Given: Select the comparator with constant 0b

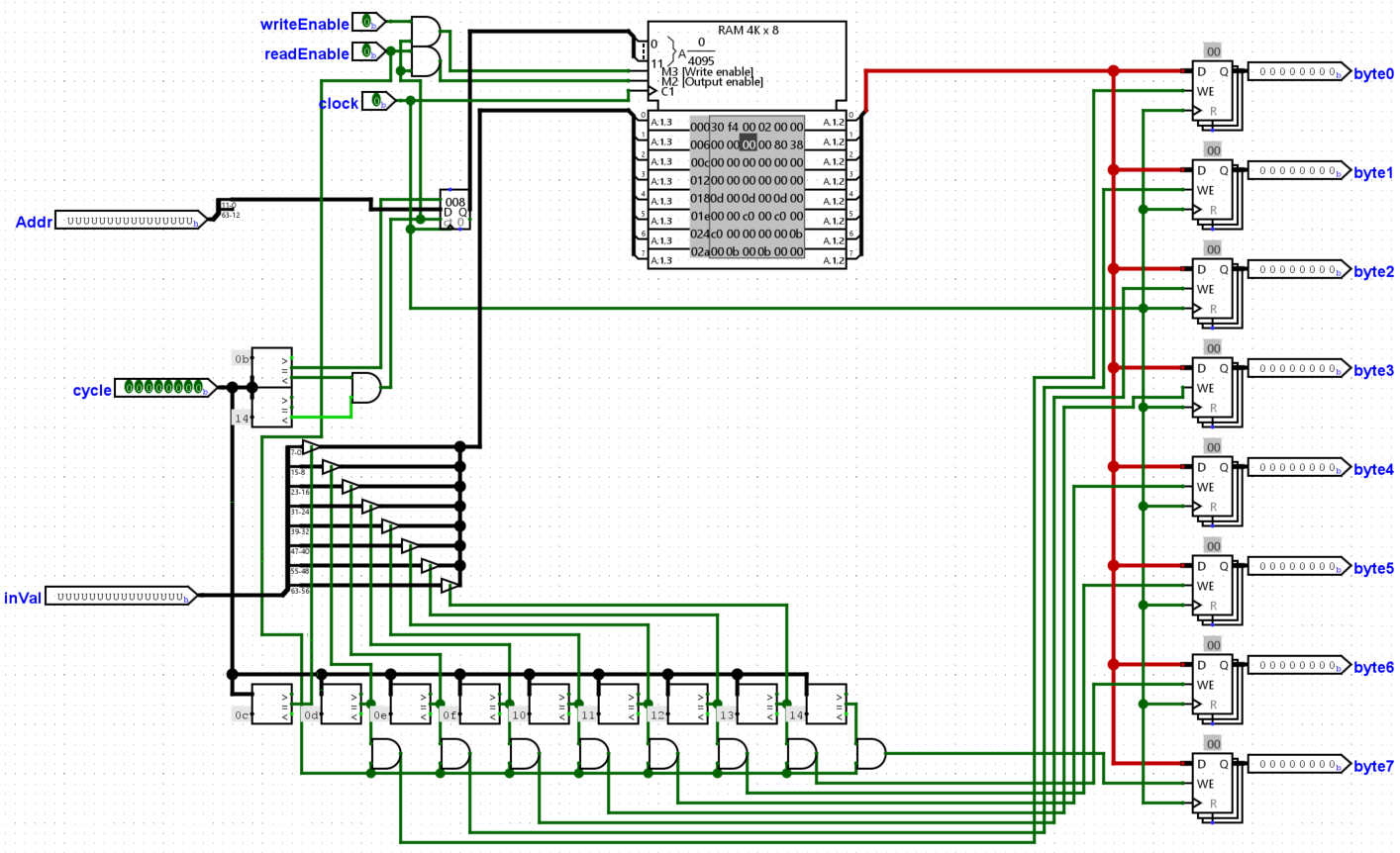Looking at the screenshot, I should pos(272,367).
